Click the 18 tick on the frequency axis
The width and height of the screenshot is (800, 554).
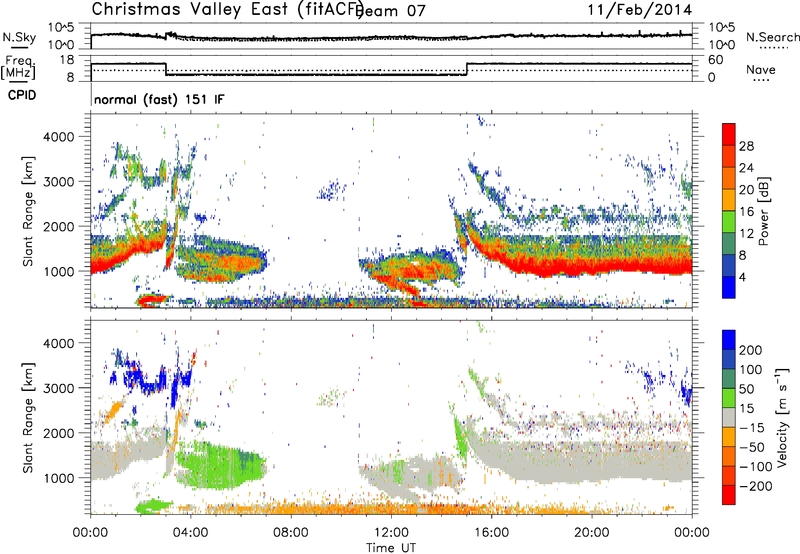(67, 60)
